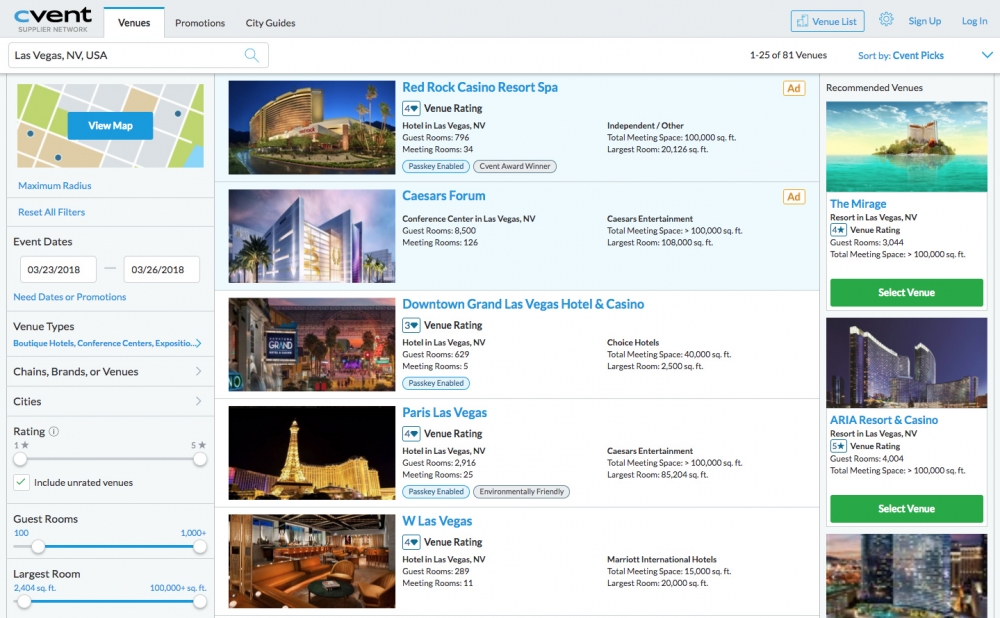The width and height of the screenshot is (1000, 618).
Task: Toggle Include unrated venues checkbox
Action: pos(21,482)
